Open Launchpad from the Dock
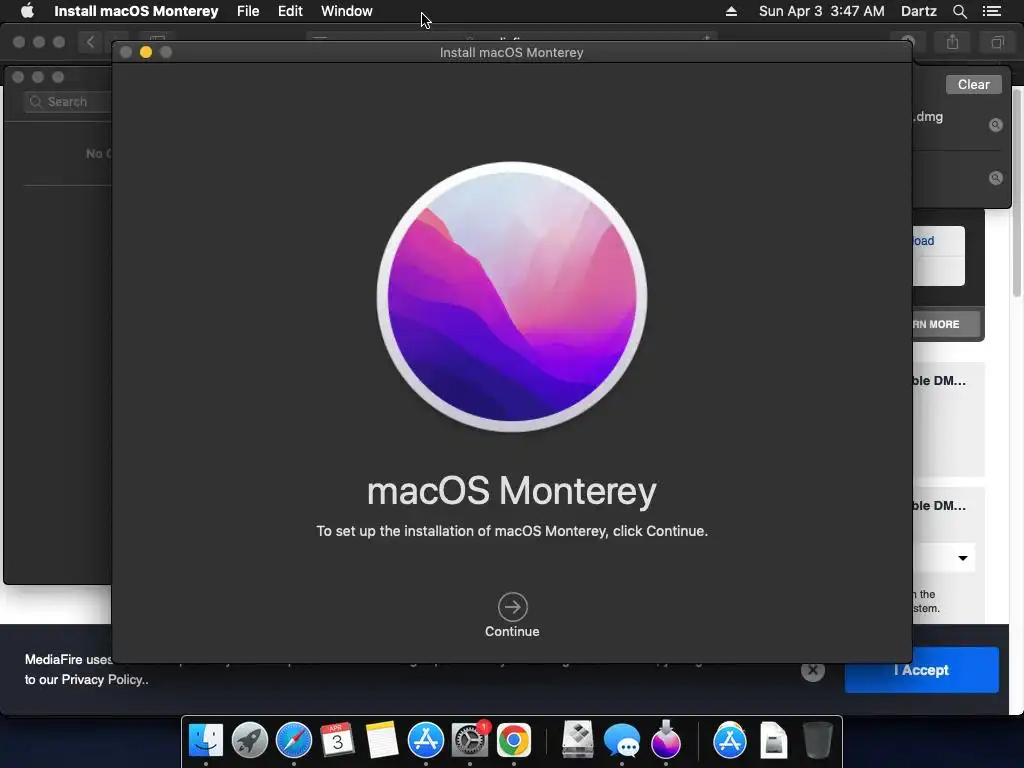This screenshot has height=768, width=1024. (249, 740)
